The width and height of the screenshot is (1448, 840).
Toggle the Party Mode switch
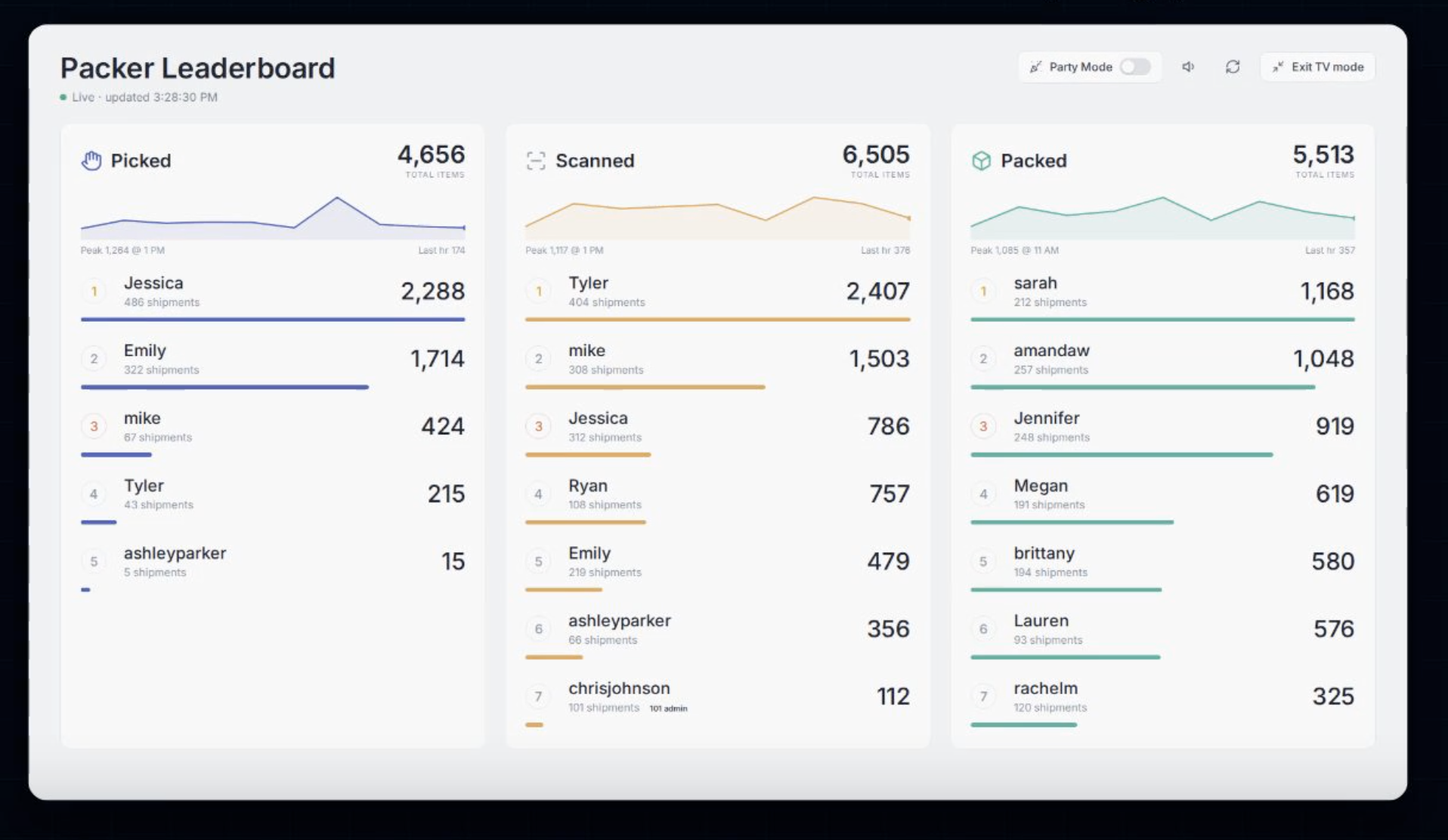[x=1134, y=66]
